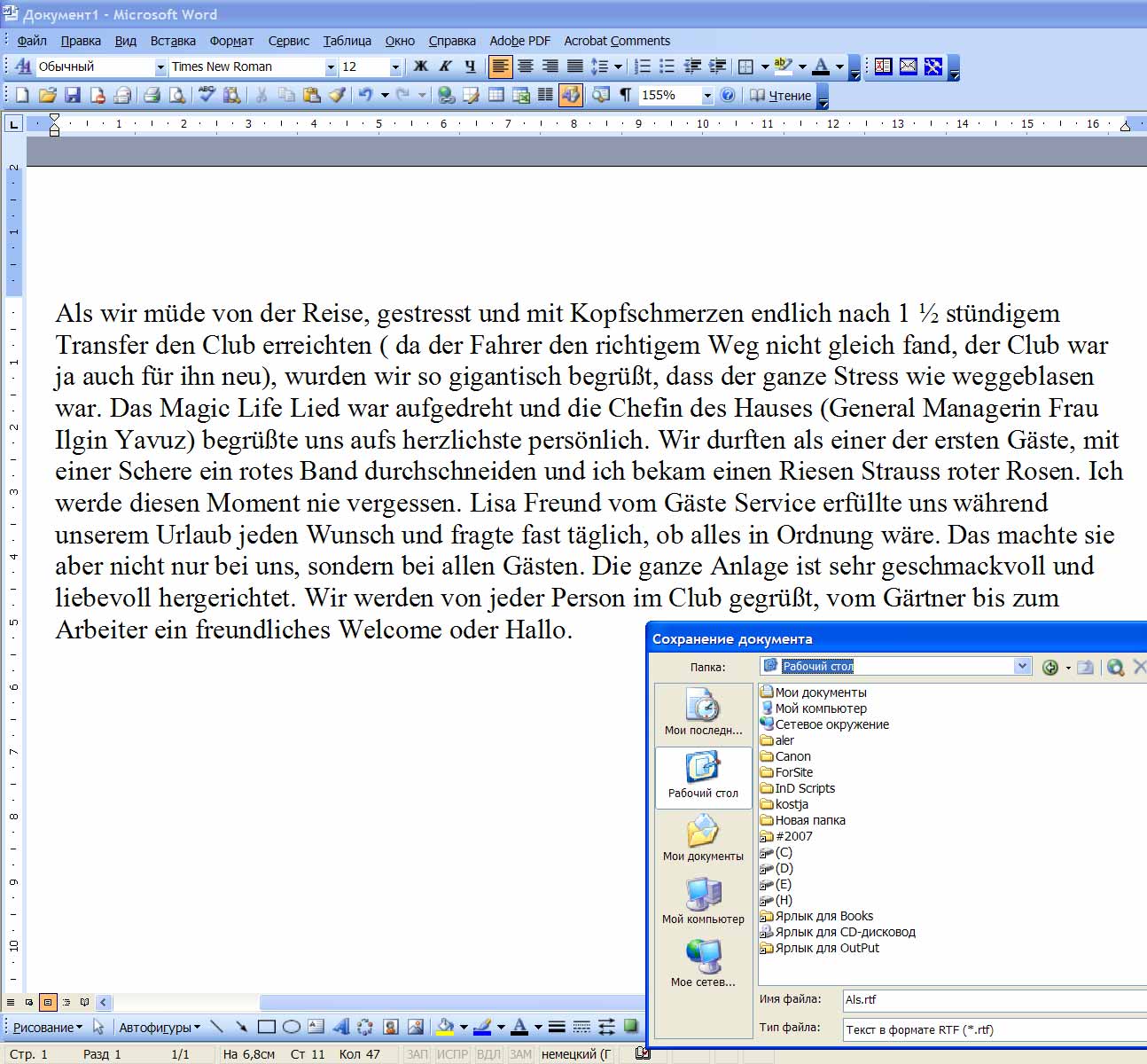This screenshot has width=1147, height=1064.
Task: Center-align the paragraph text
Action: pos(526,66)
